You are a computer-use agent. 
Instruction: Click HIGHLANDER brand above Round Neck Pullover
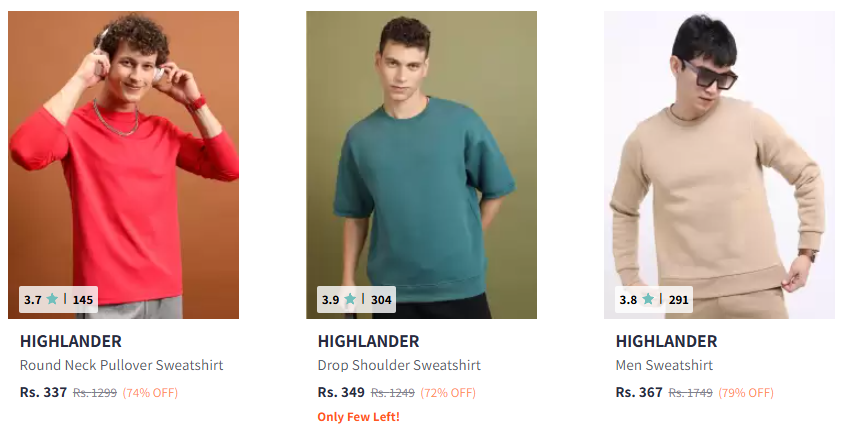(x=71, y=341)
